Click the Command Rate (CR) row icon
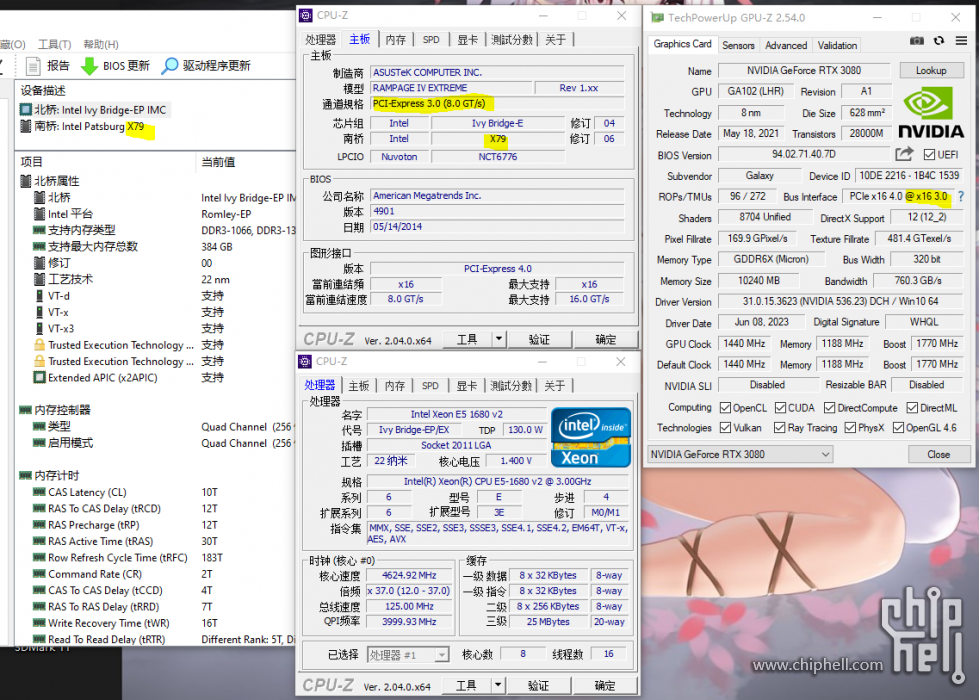The height and width of the screenshot is (700, 979). (39, 574)
